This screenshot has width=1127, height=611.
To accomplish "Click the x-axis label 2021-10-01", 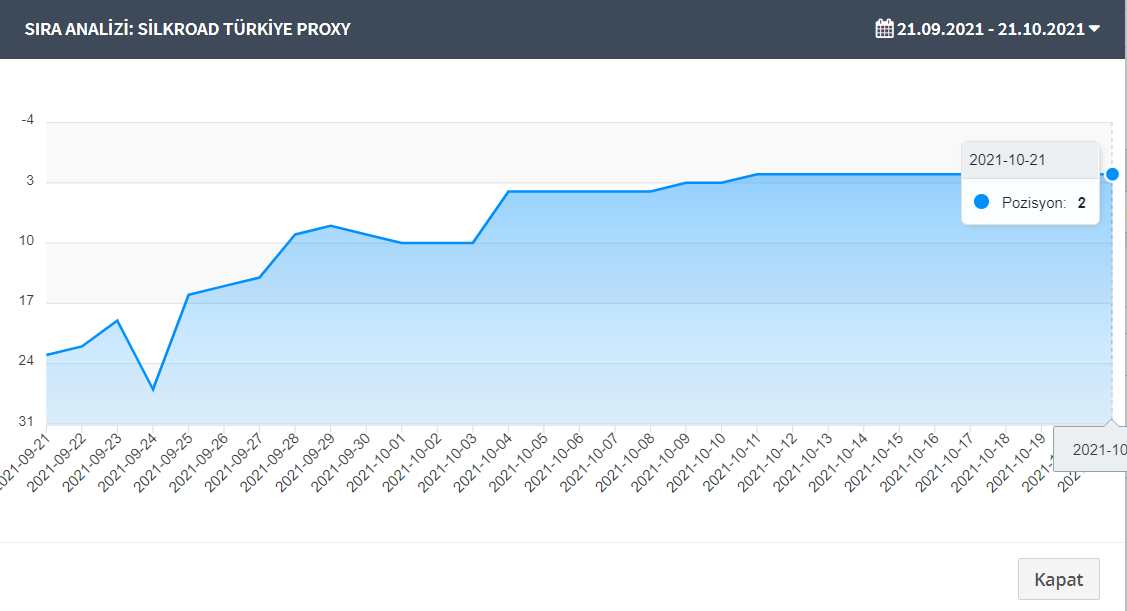I will tap(376, 461).
